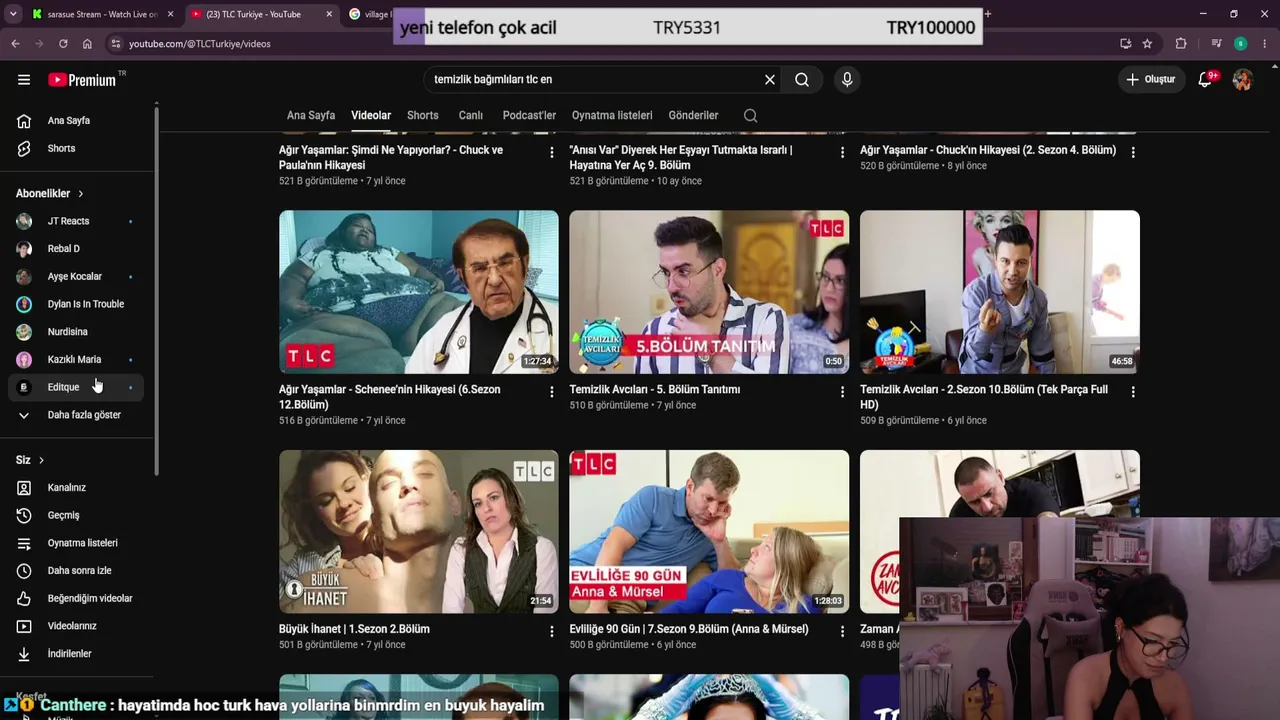Open Ayşe Kocalar subscription channel
Viewport: 1280px width, 720px height.
pyautogui.click(x=78, y=277)
